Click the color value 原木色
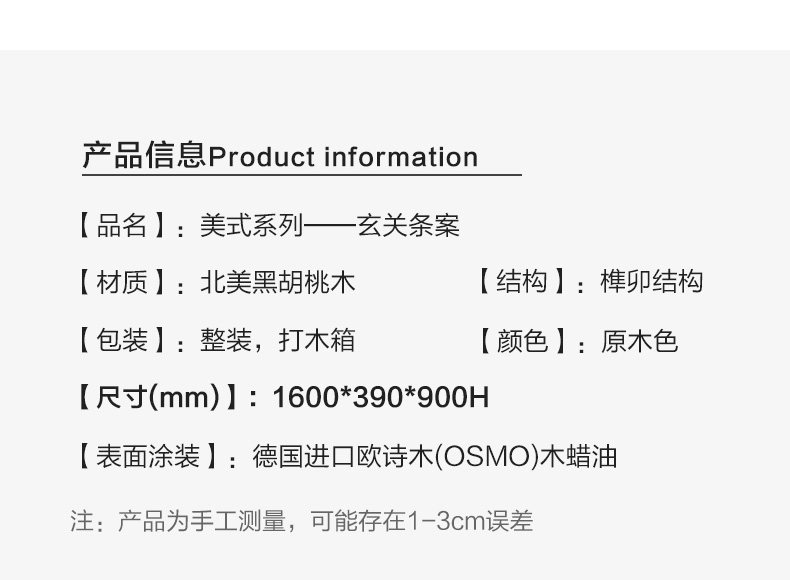The height and width of the screenshot is (580, 790). point(639,341)
